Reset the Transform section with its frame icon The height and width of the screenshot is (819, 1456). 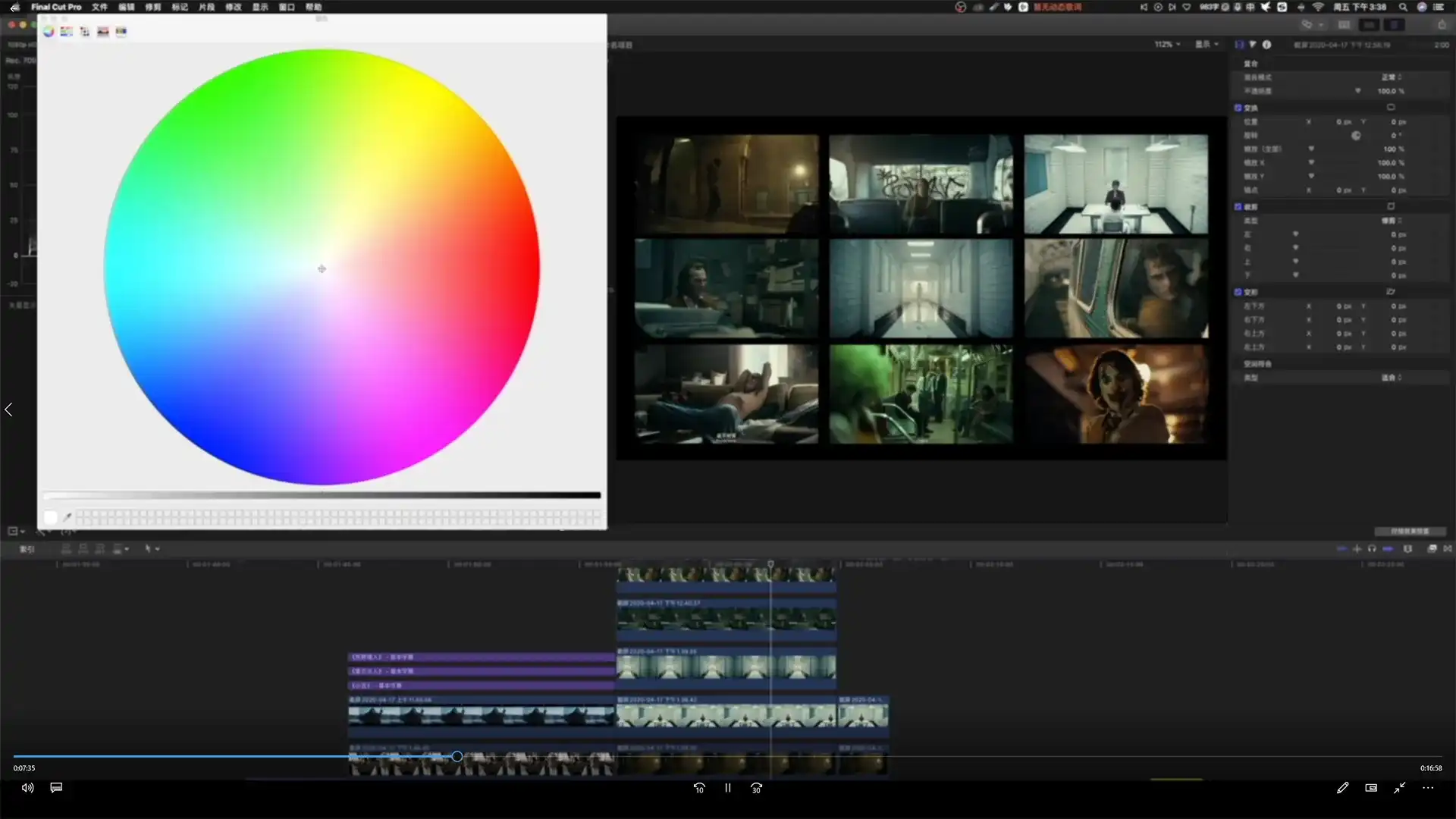[x=1391, y=108]
